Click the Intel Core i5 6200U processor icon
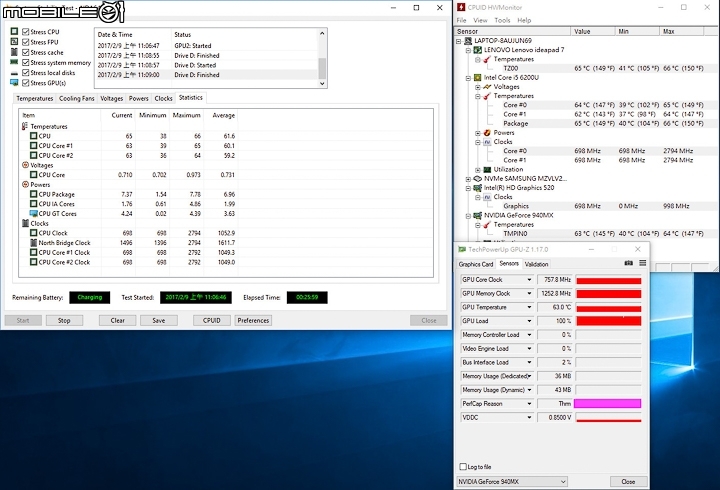This screenshot has height=490, width=720. [x=478, y=78]
